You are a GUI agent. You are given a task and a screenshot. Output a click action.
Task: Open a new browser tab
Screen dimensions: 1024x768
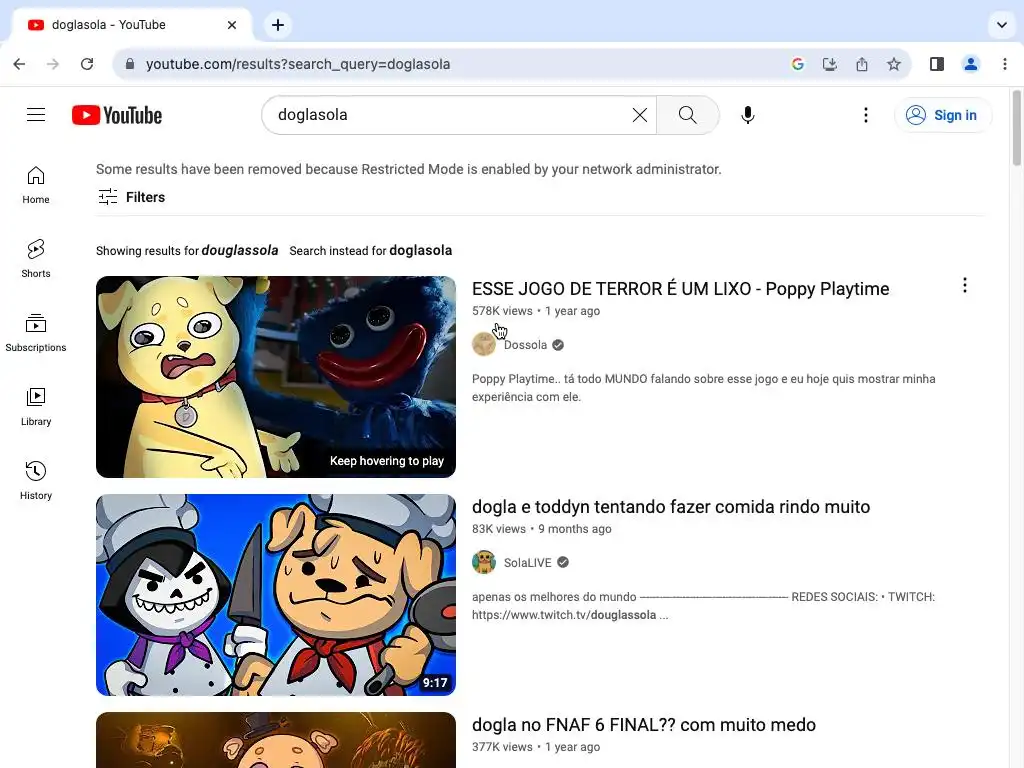[278, 25]
